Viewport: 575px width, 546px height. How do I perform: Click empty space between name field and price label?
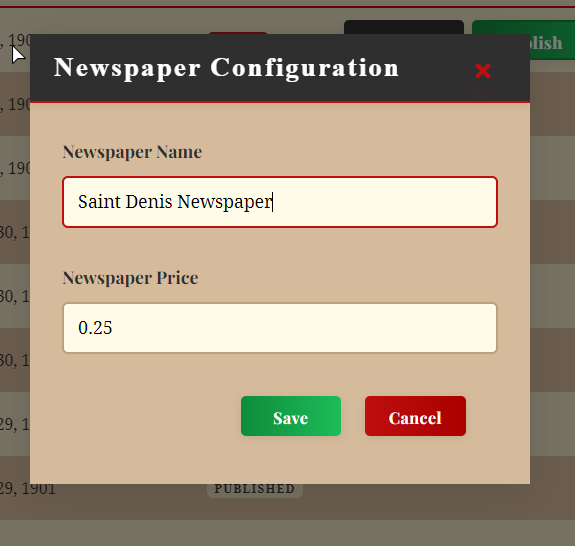click(280, 248)
